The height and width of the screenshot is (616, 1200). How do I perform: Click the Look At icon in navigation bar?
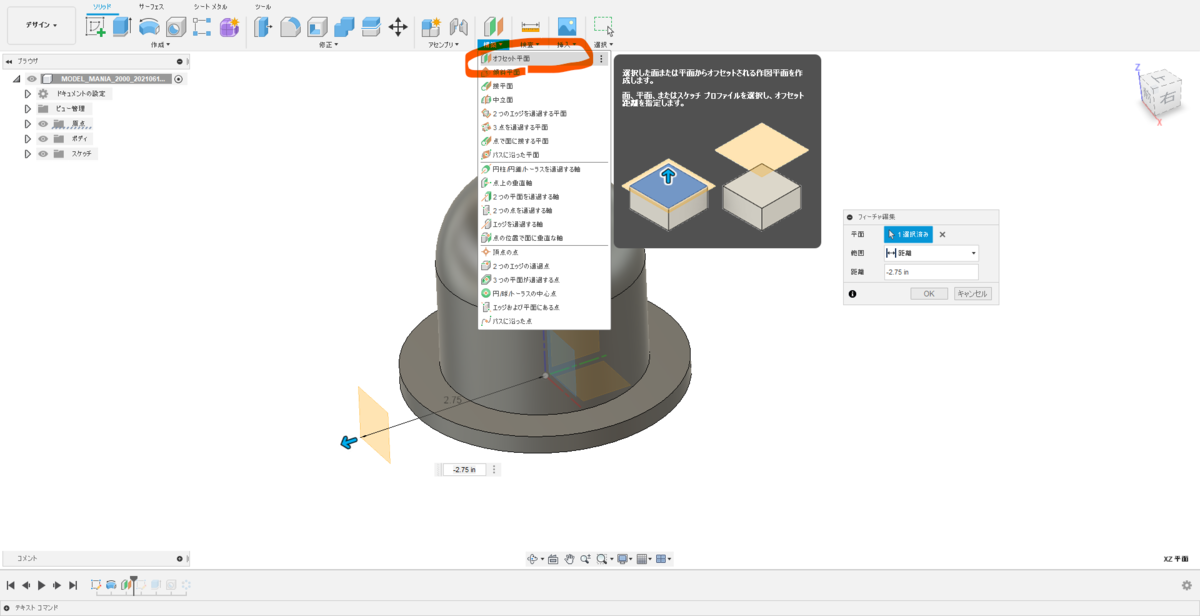click(553, 559)
